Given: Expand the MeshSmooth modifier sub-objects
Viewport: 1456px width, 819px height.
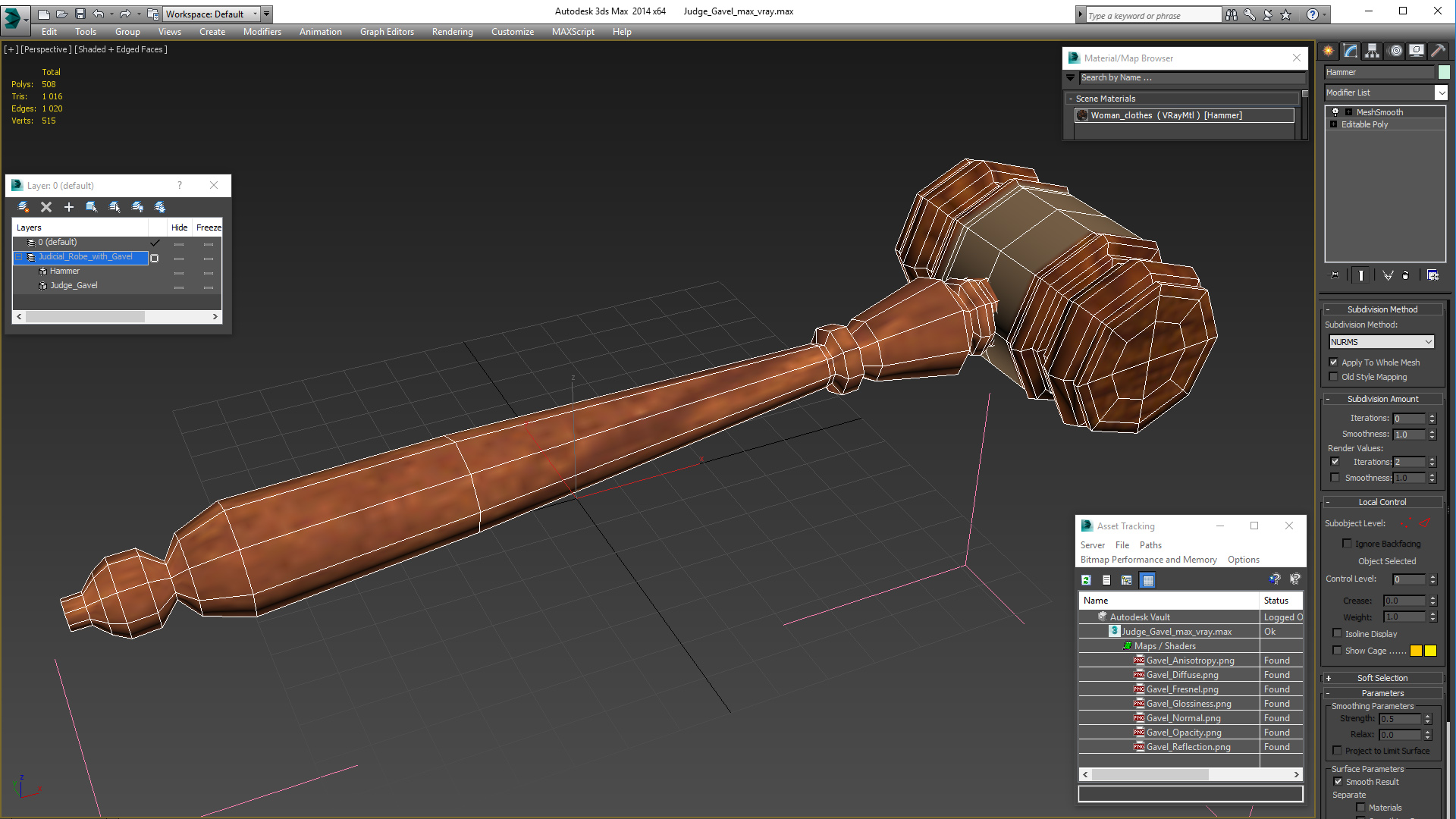Looking at the screenshot, I should 1349,112.
